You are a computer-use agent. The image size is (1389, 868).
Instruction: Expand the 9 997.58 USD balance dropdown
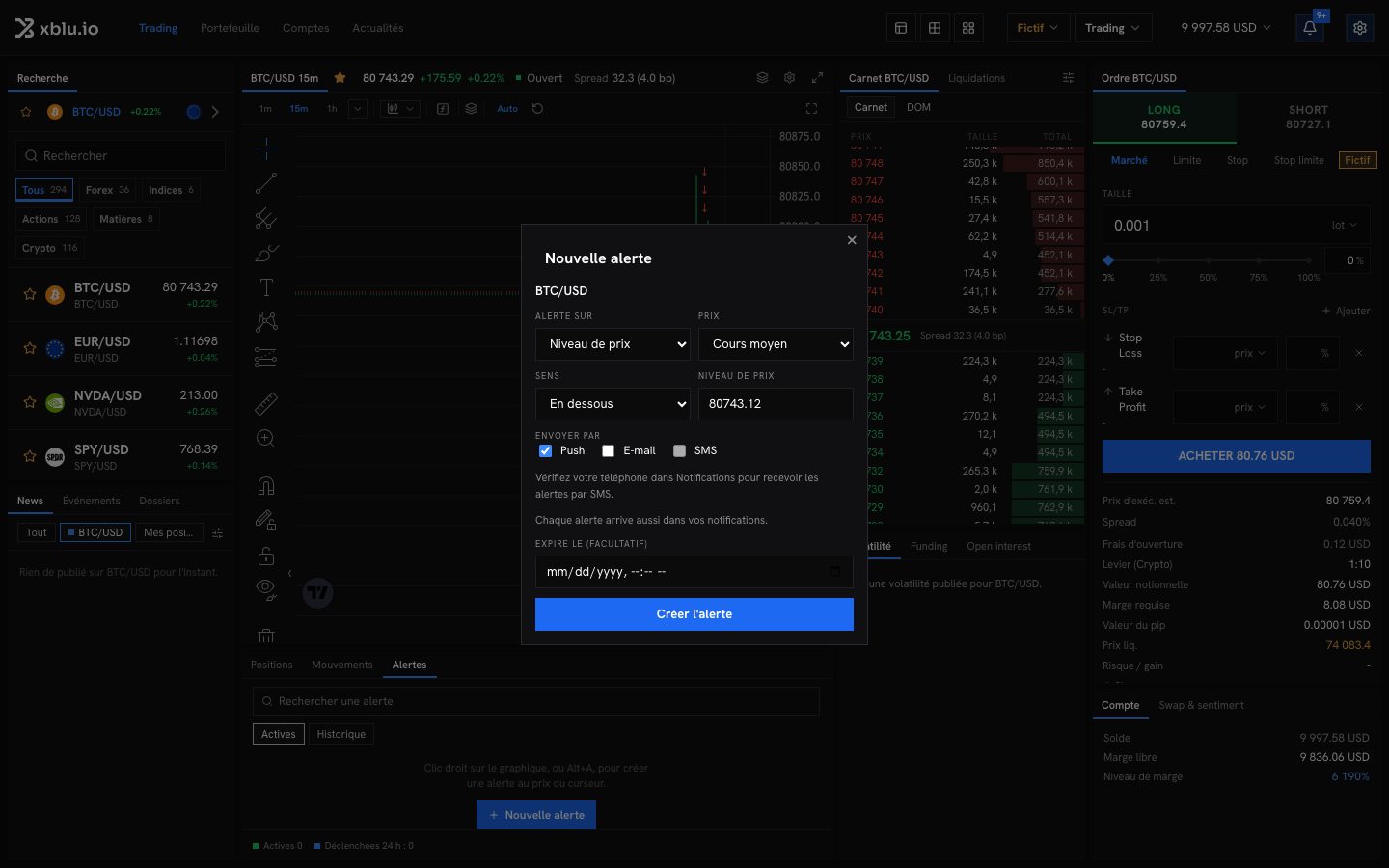[x=1226, y=28]
